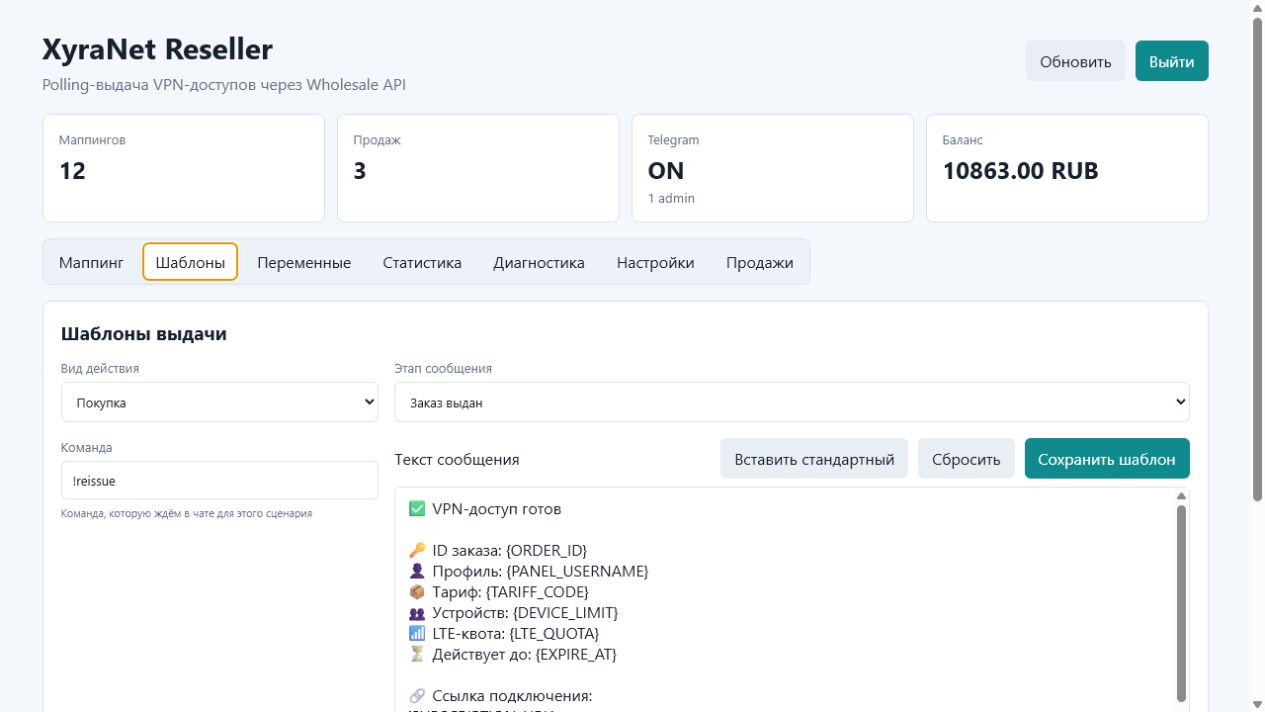
Task: Click the message textarea scrollbar
Action: [1181, 603]
